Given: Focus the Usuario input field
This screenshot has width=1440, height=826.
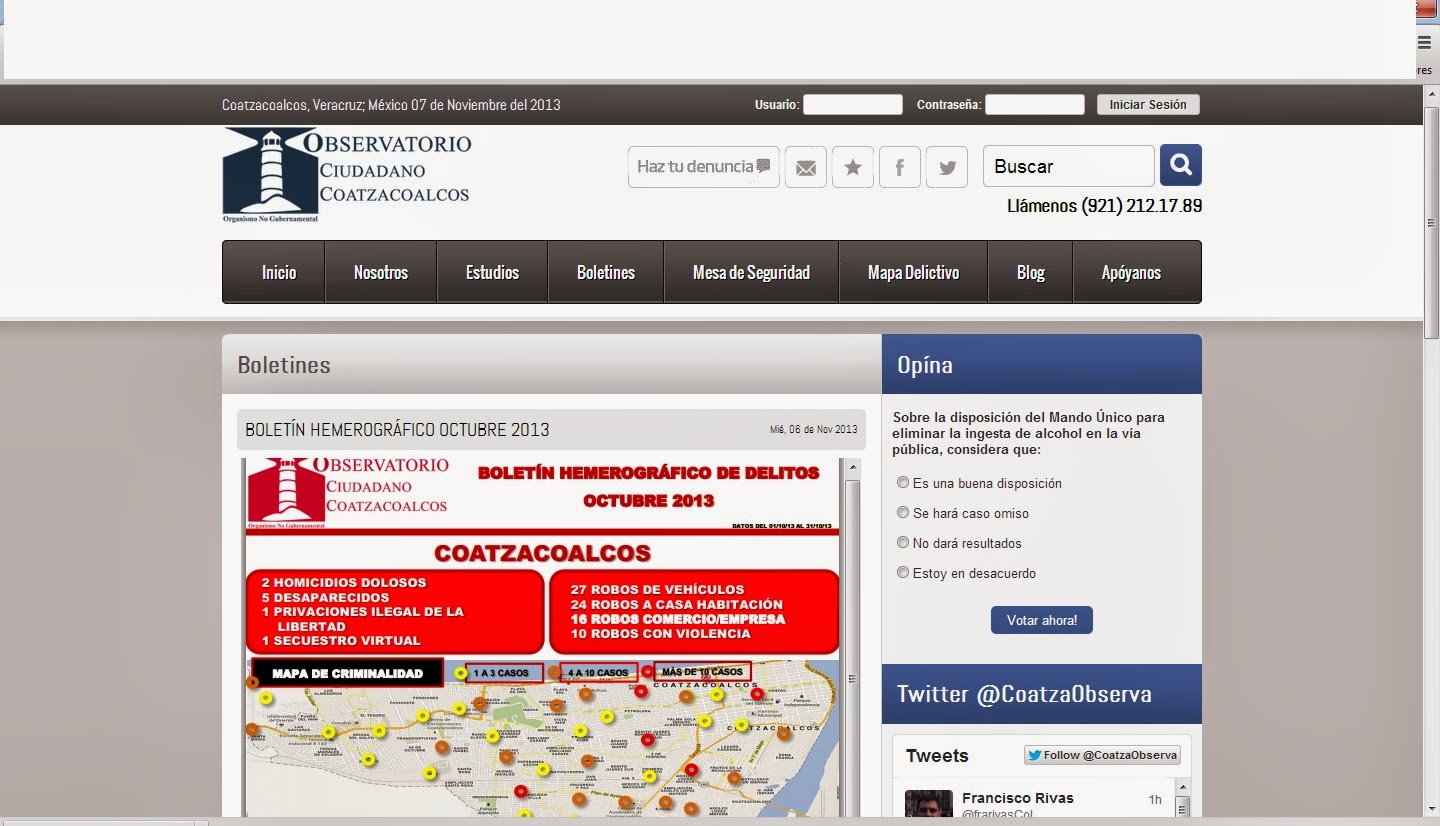Looking at the screenshot, I should (852, 105).
